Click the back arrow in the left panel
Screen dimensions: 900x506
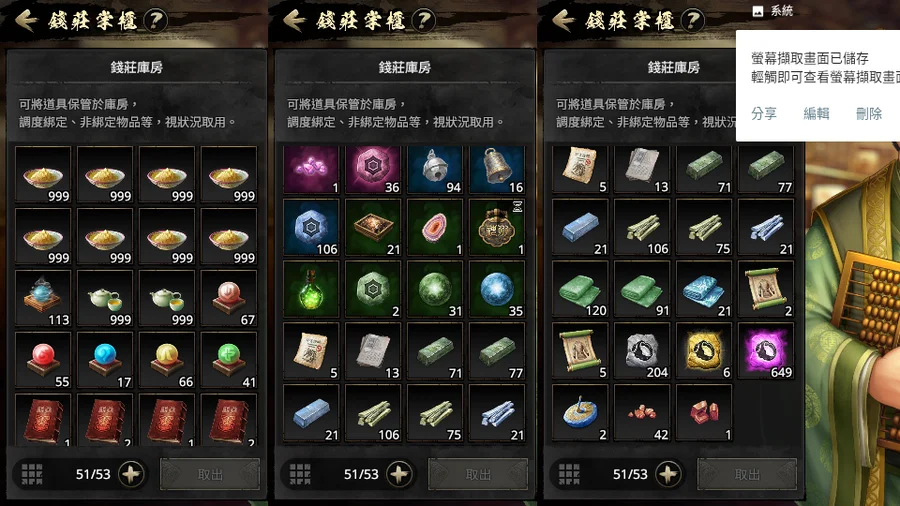pyautogui.click(x=26, y=21)
